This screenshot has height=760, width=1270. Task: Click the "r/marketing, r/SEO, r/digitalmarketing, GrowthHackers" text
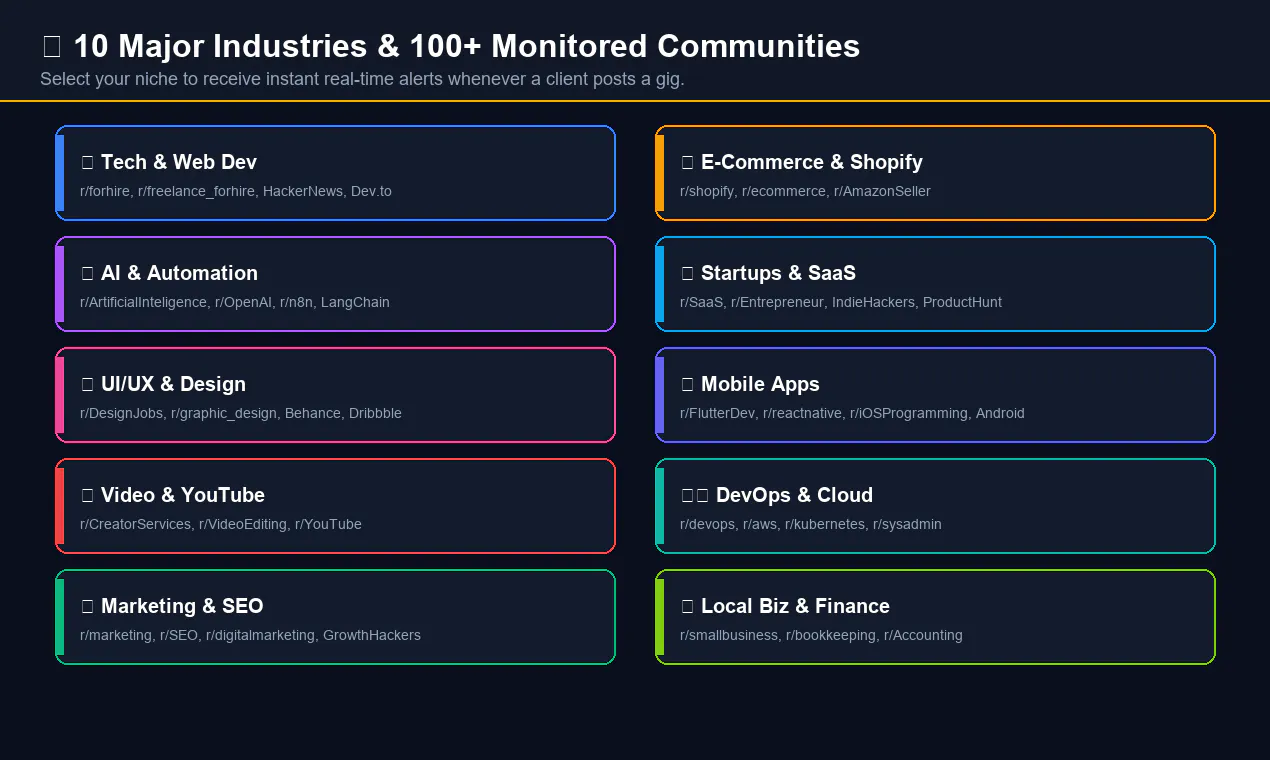point(250,635)
